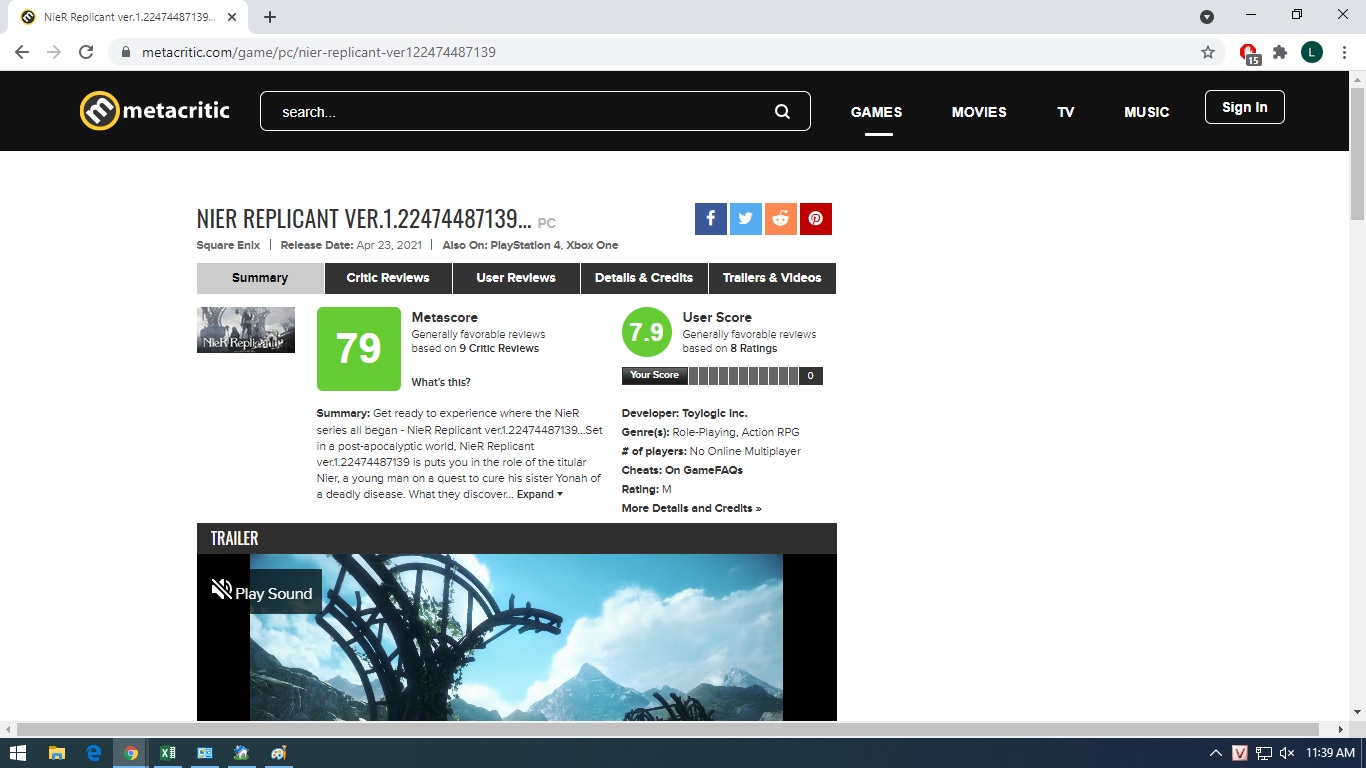Click the green 79 Metascore box
1366x768 pixels.
359,349
